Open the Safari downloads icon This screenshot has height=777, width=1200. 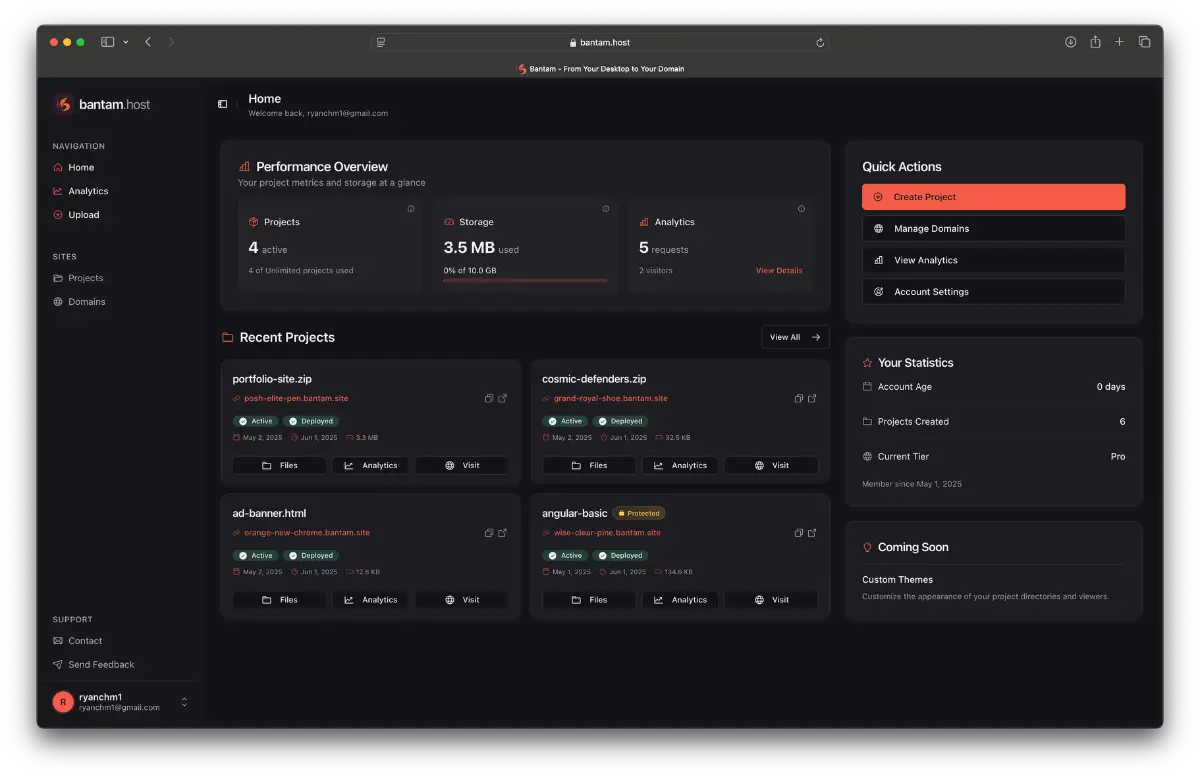pos(1070,42)
